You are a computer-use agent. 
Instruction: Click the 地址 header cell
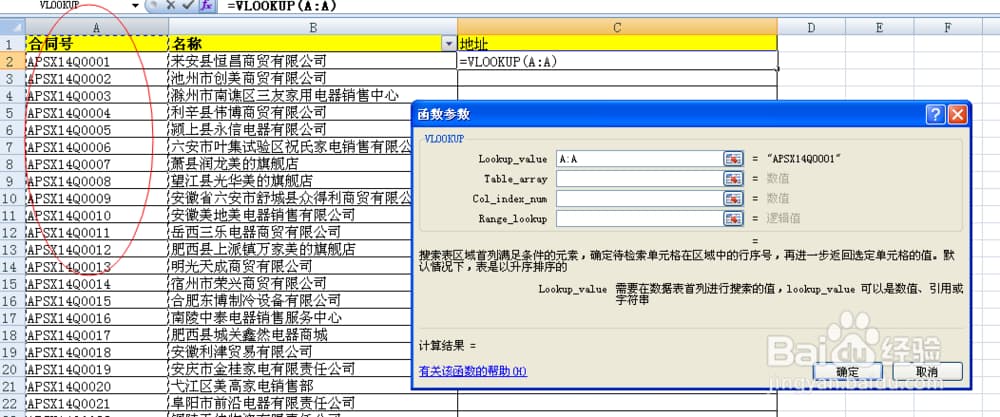pos(617,44)
